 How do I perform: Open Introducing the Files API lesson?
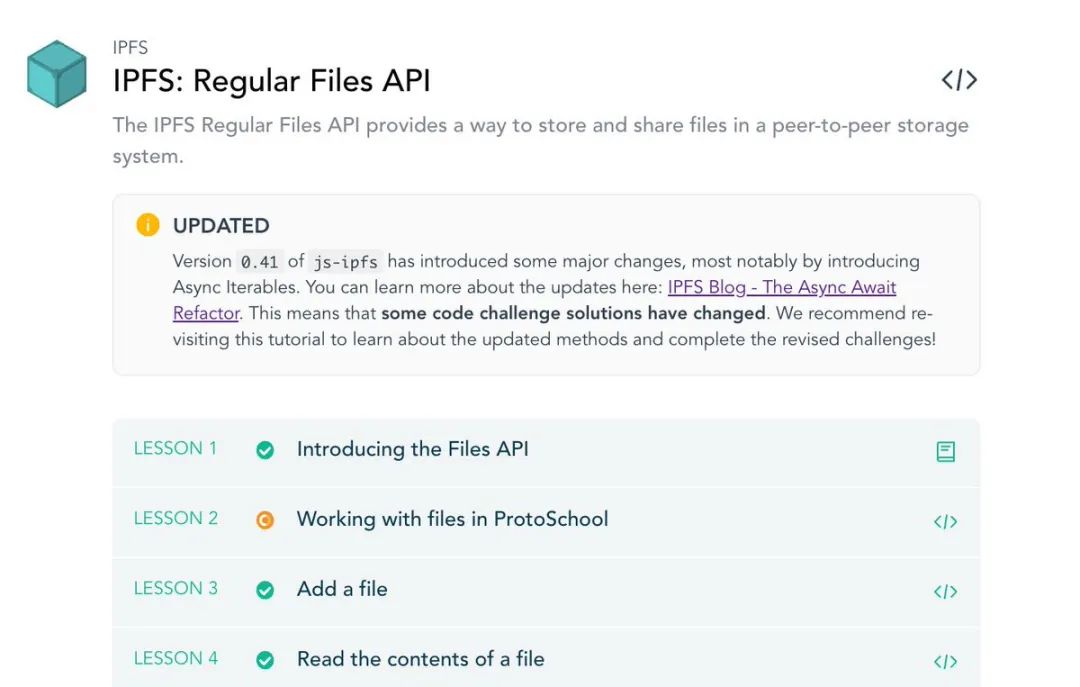point(413,449)
